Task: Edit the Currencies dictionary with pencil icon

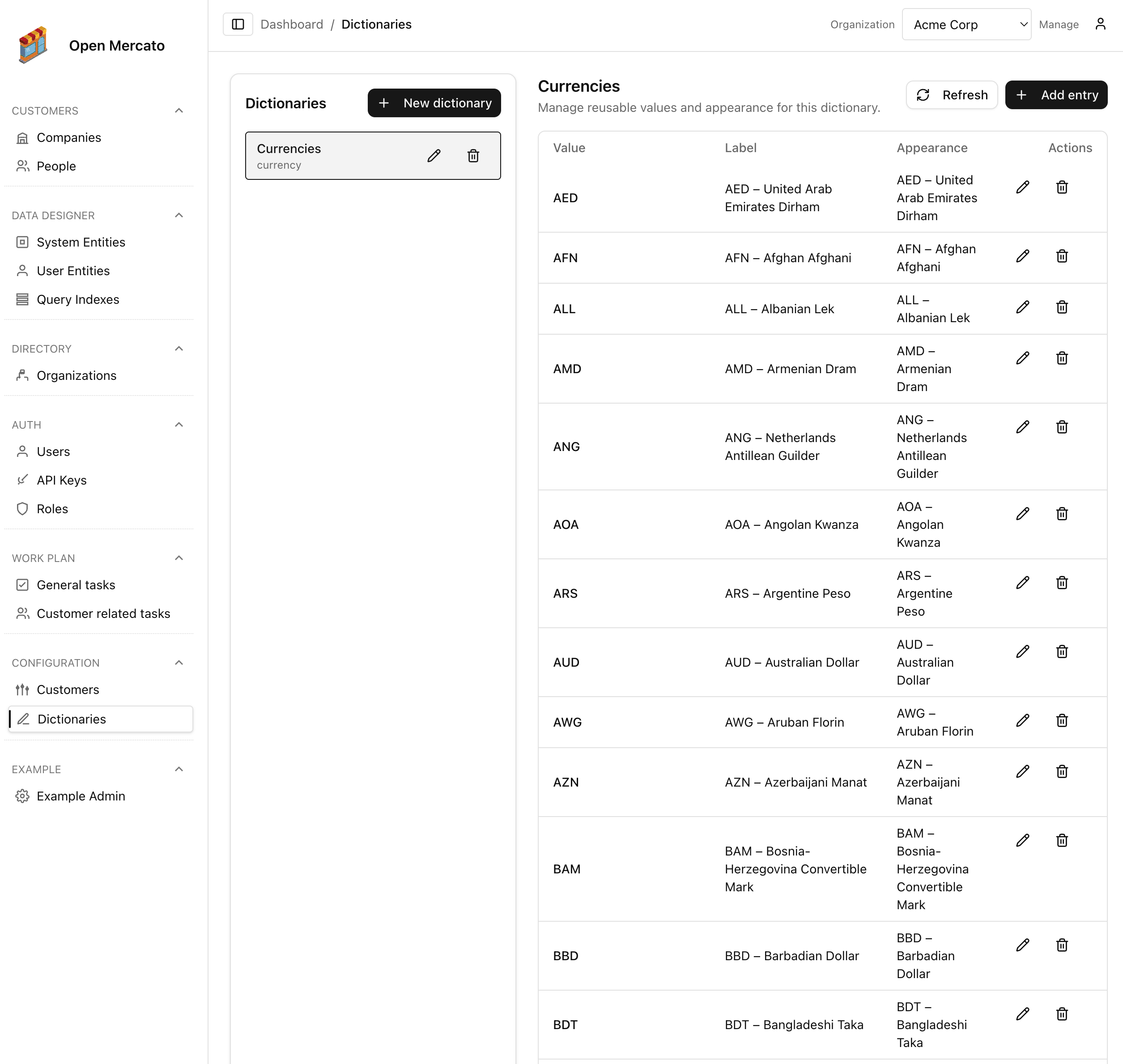Action: (x=434, y=156)
